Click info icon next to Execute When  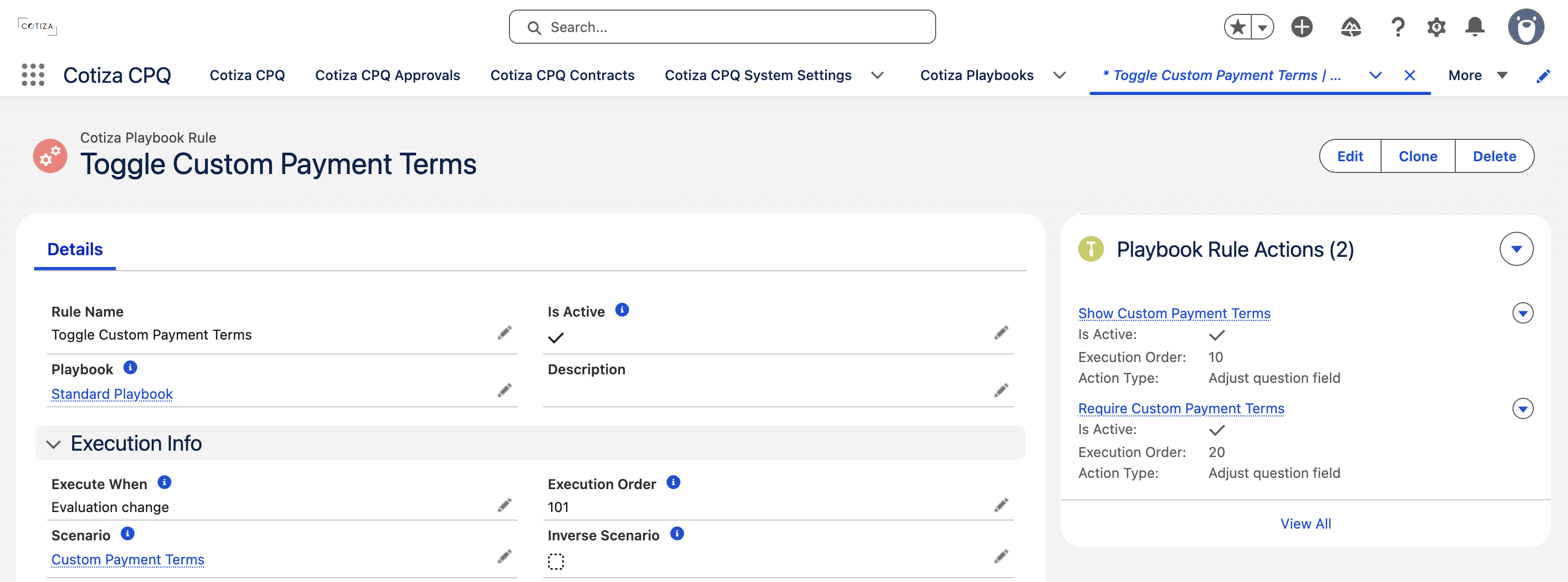pyautogui.click(x=164, y=482)
